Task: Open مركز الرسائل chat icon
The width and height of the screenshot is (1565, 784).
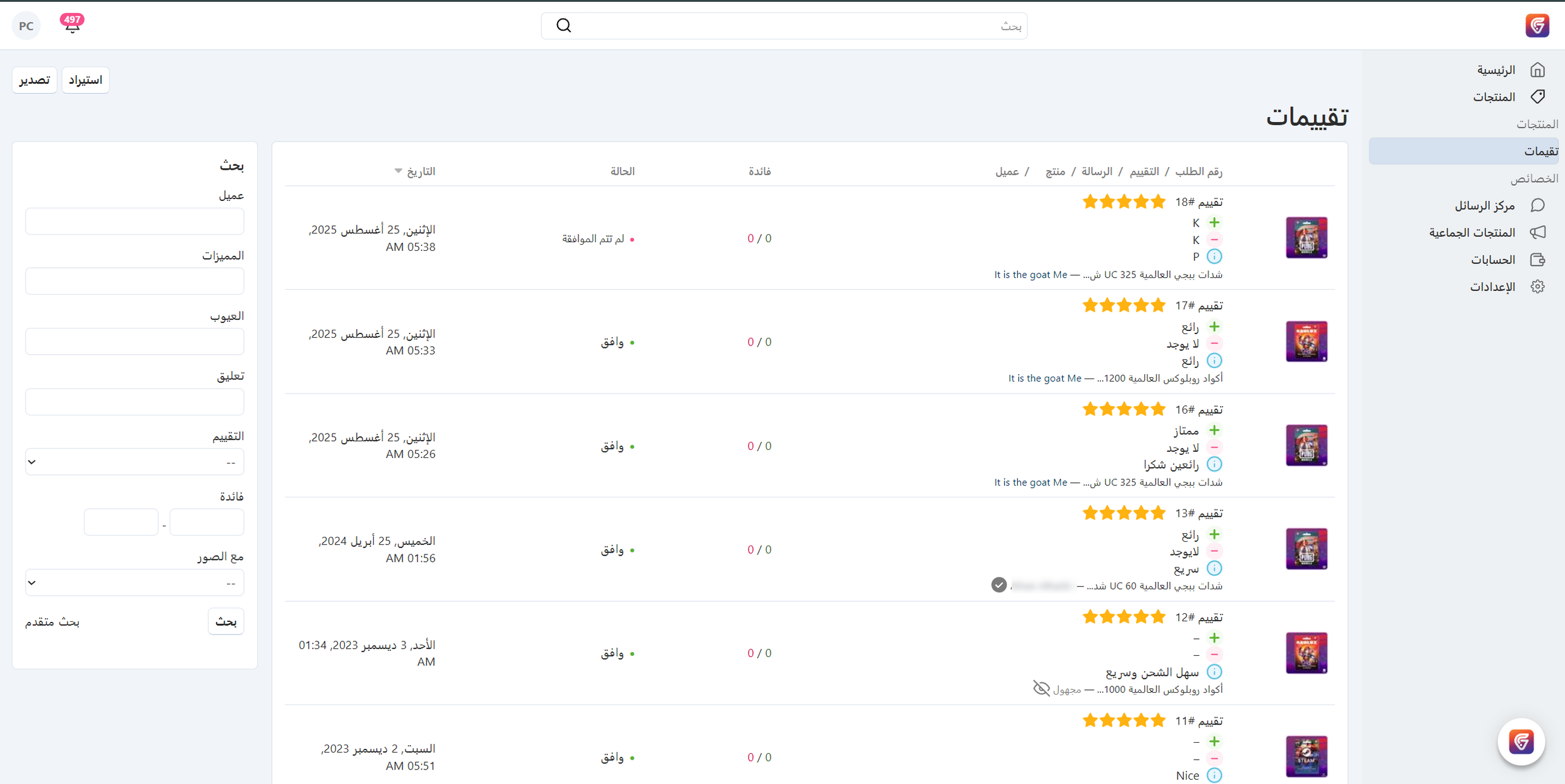Action: 1537,205
